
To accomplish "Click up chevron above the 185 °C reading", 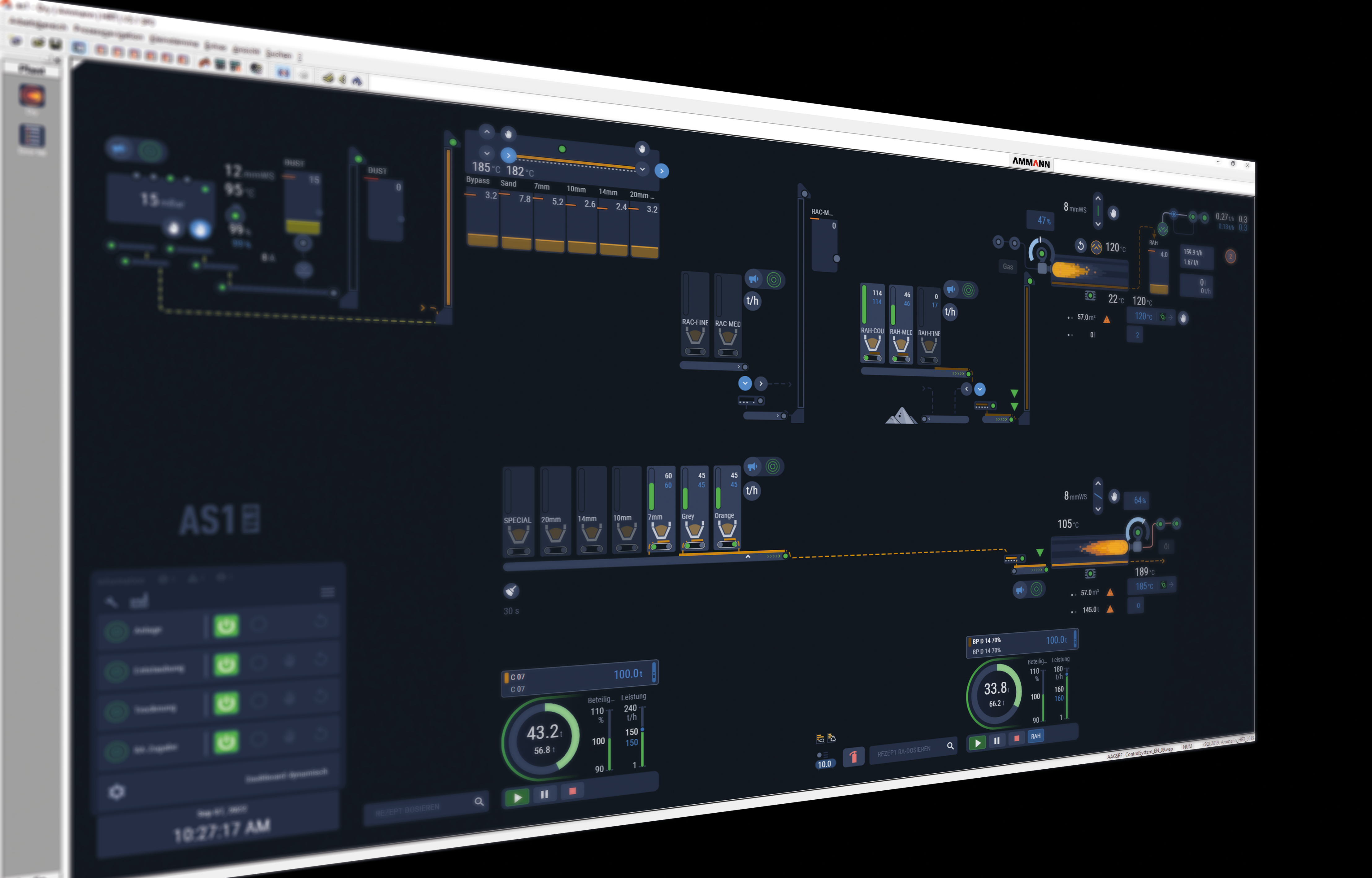I will [487, 132].
